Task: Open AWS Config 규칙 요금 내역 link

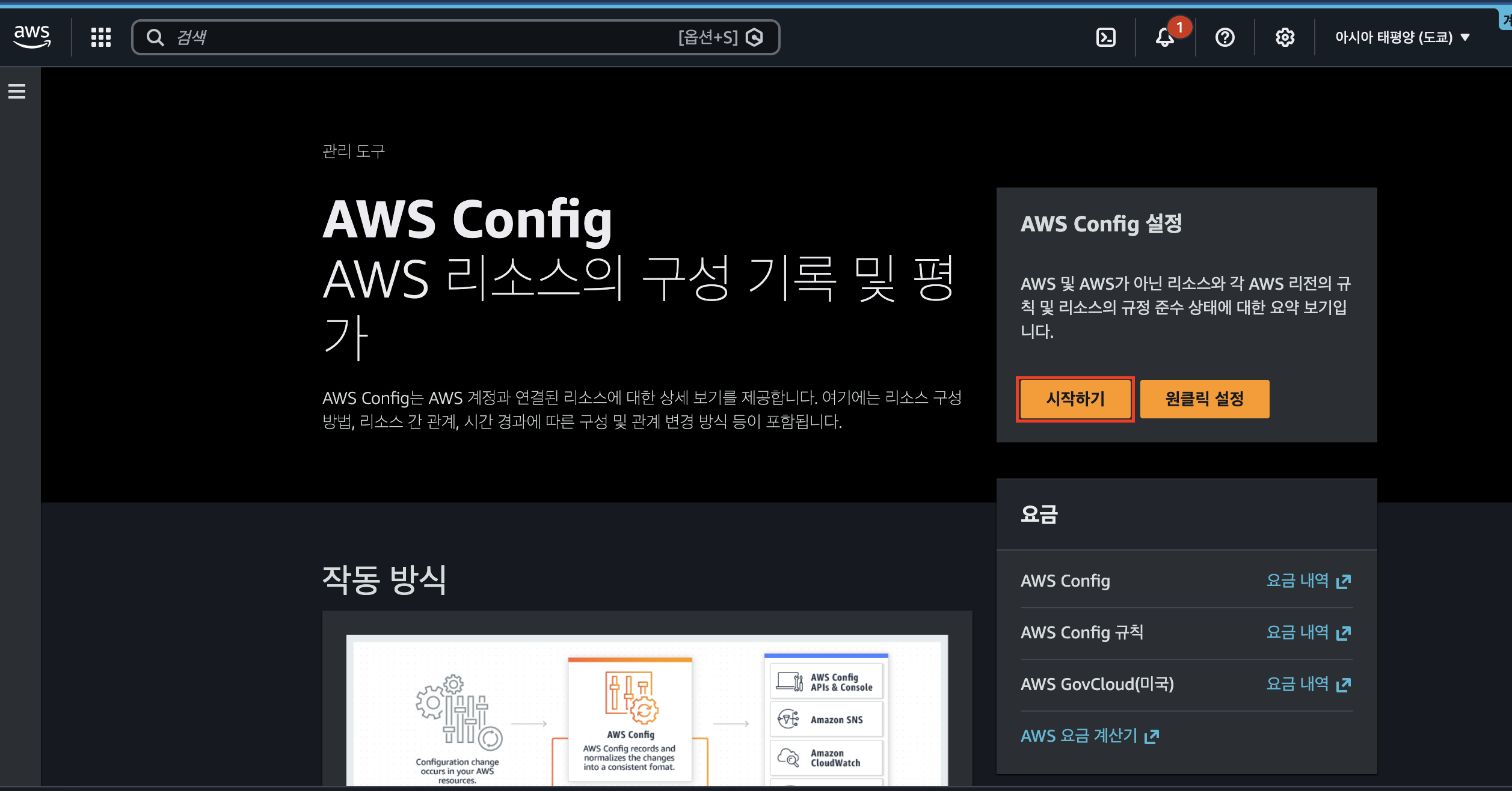Action: pyautogui.click(x=1308, y=632)
